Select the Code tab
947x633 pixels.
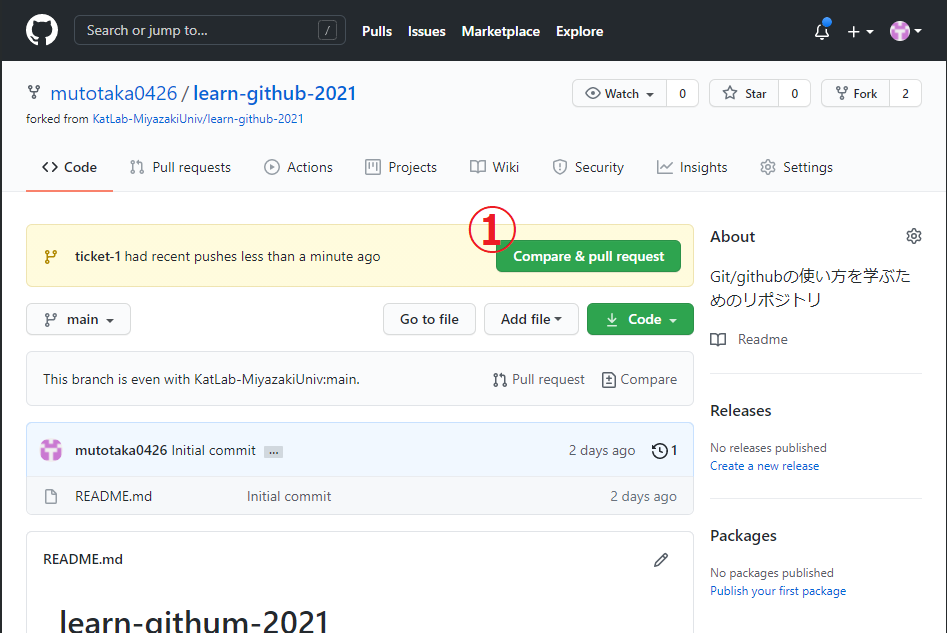coord(69,167)
